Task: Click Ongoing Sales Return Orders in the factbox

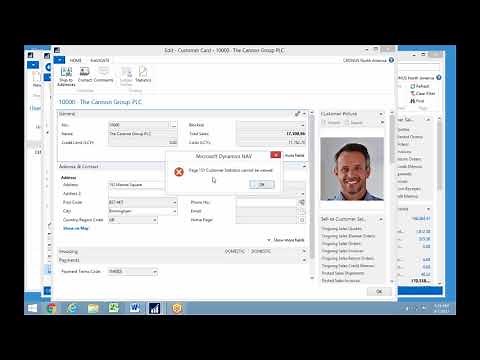Action: [348, 258]
